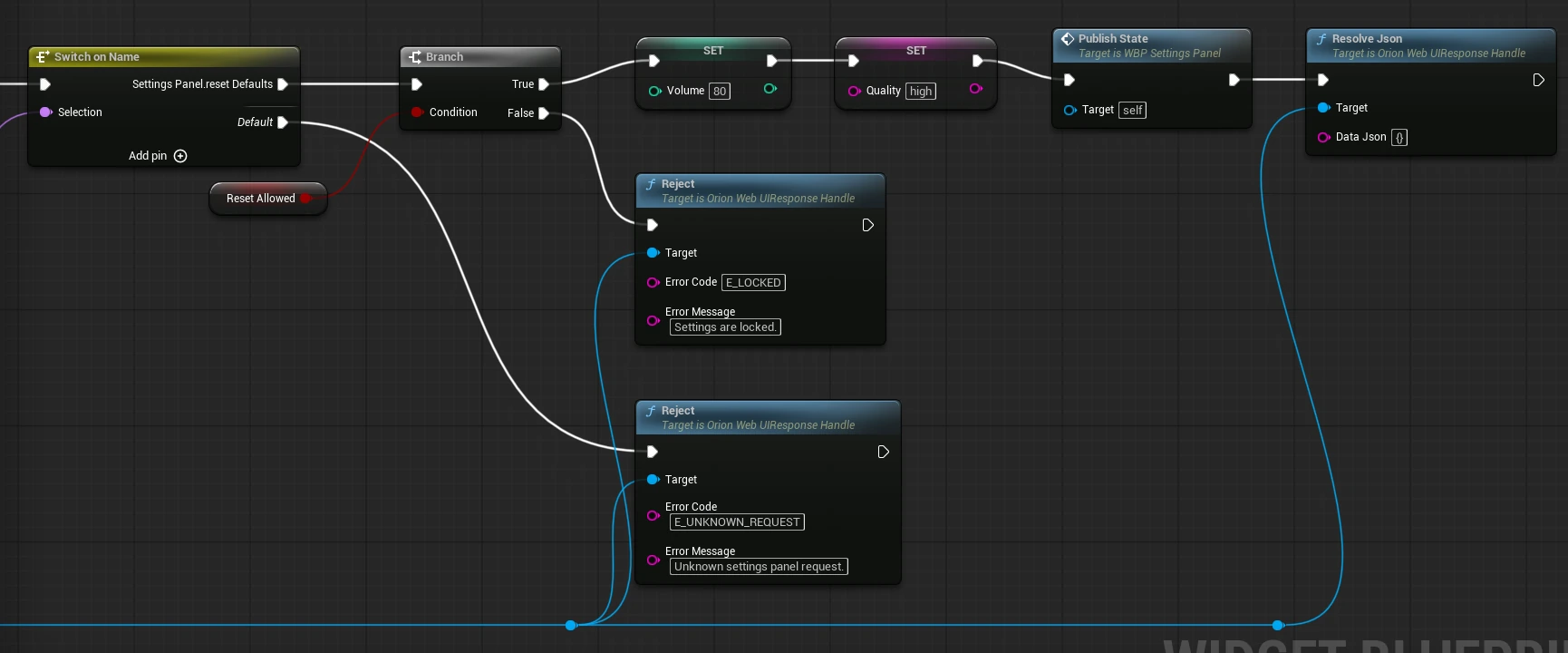Click the Quality SET execution output pin
The width and height of the screenshot is (1568, 653).
[977, 61]
